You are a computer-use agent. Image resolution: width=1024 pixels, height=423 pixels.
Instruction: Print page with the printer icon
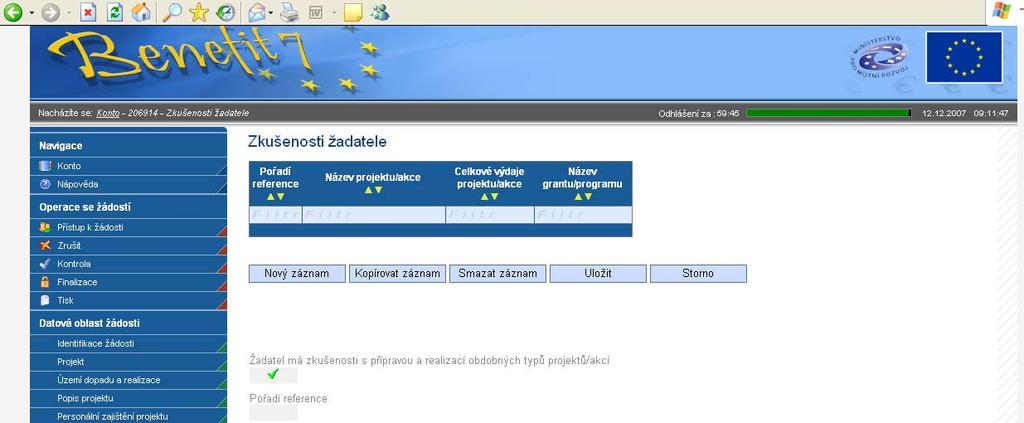coord(289,12)
